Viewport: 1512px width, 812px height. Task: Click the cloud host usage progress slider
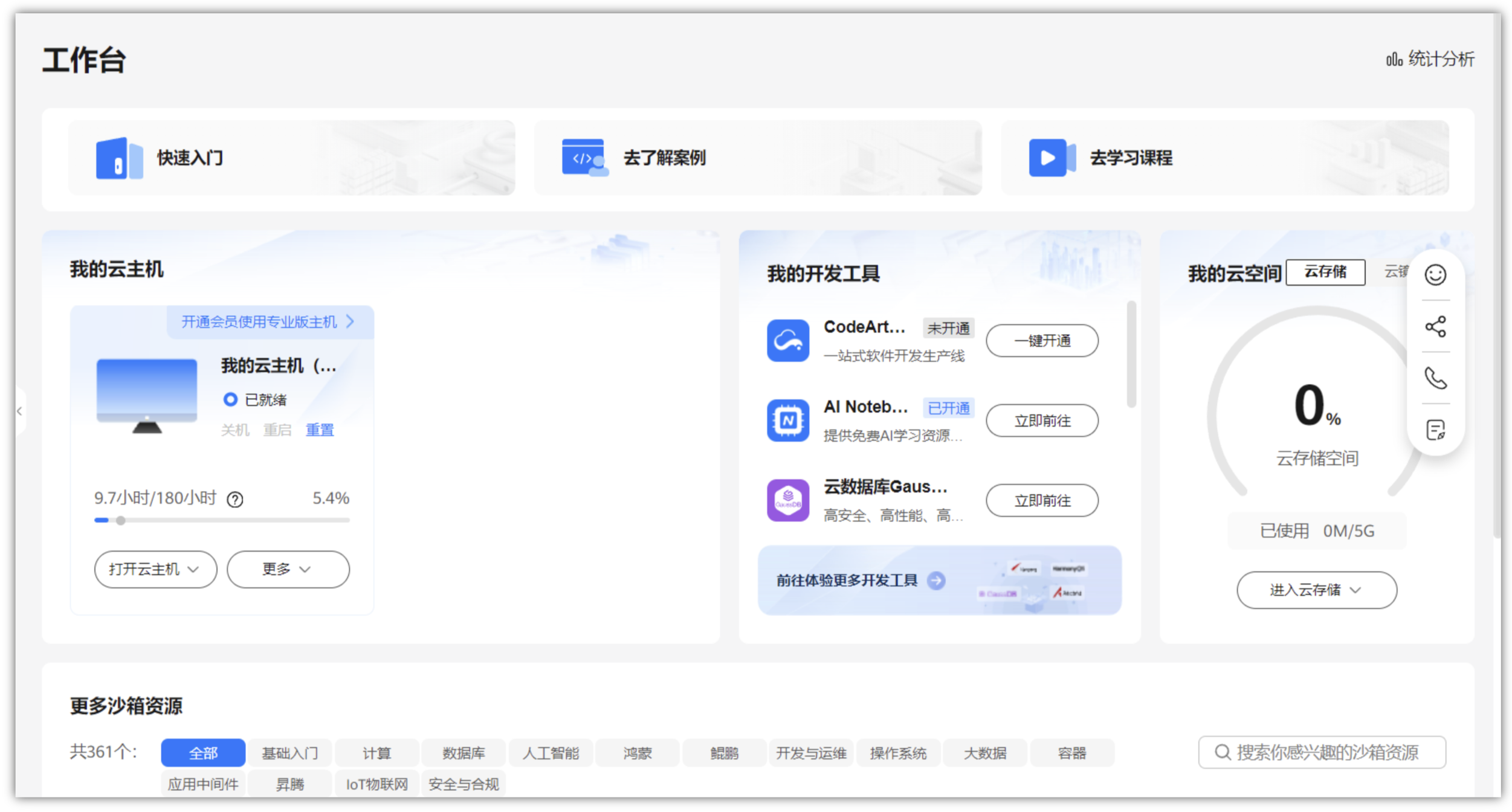pyautogui.click(x=121, y=520)
